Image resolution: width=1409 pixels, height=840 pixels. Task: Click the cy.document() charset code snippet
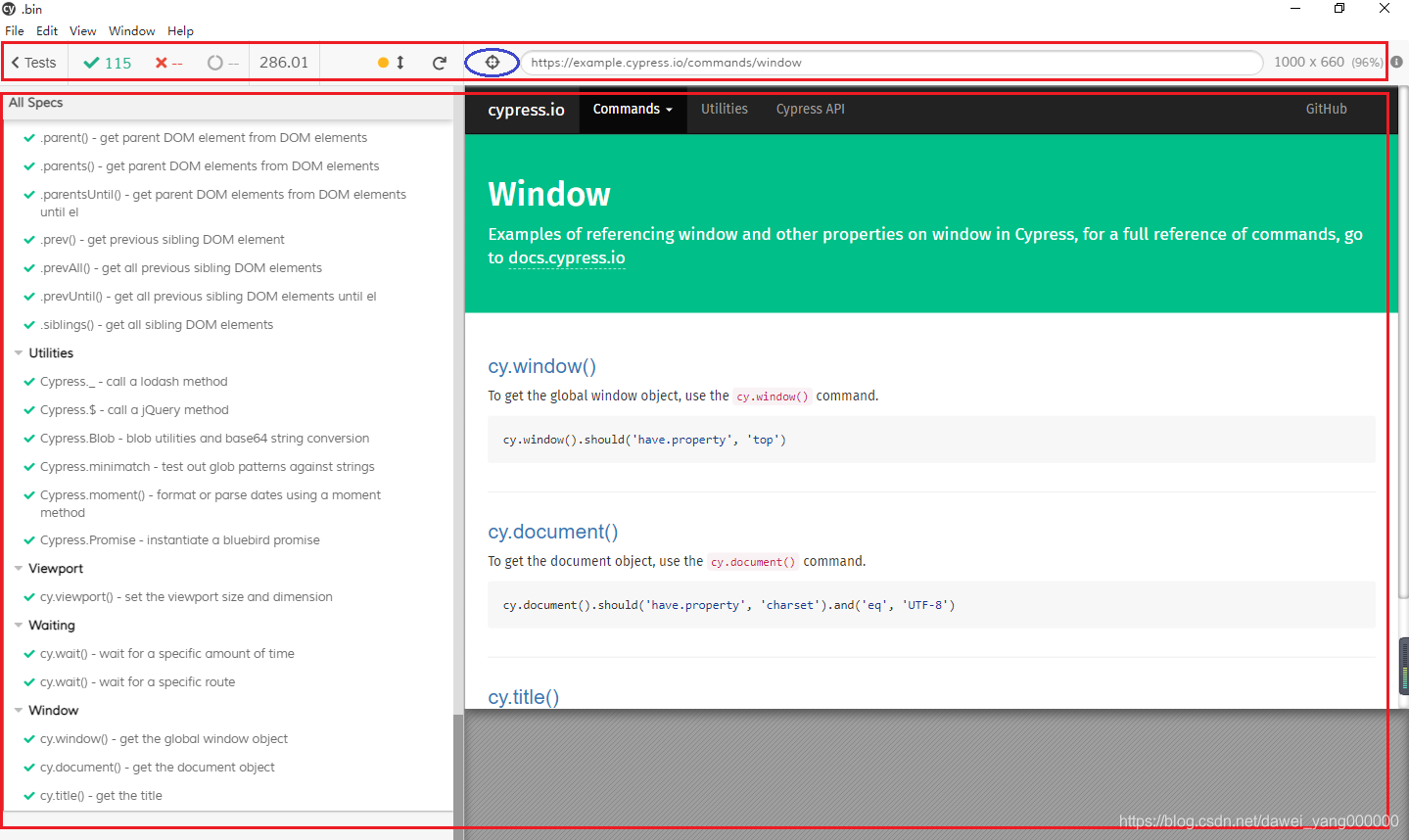(x=931, y=605)
